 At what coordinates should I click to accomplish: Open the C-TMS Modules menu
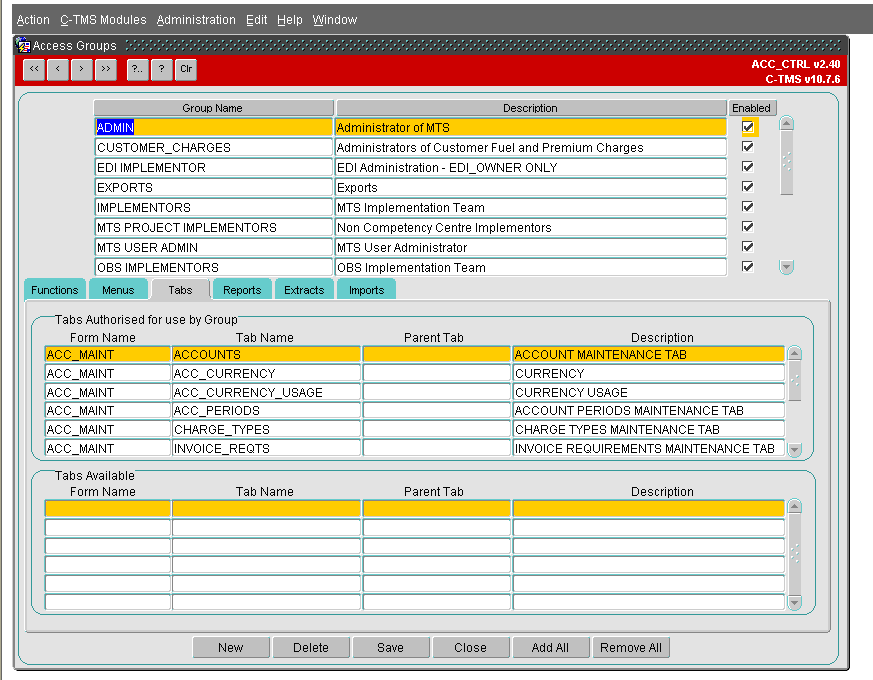pos(103,20)
